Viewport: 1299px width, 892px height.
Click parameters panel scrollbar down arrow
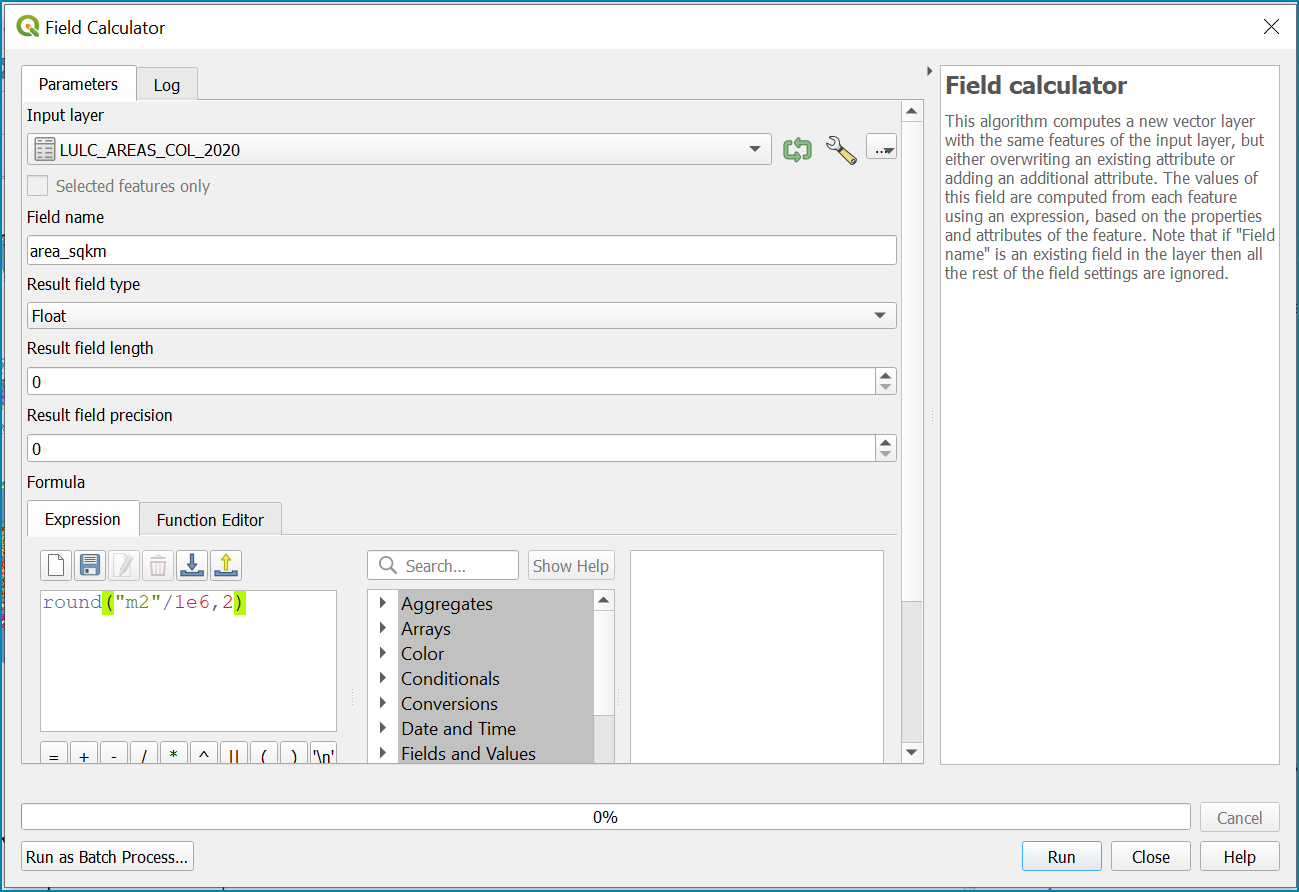tap(912, 752)
